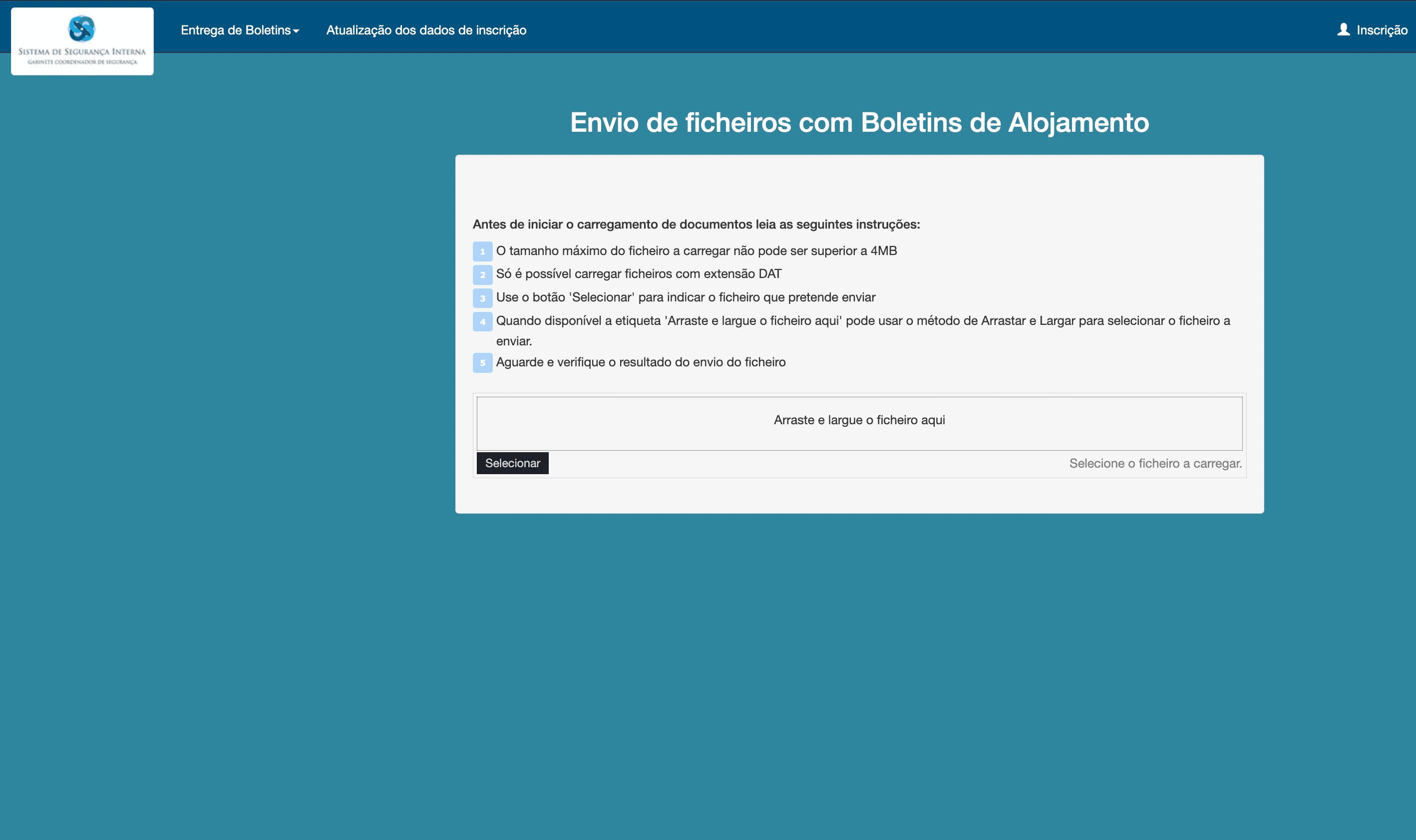Click the 'Arraste e largue o ficheiro aqui' drop zone
This screenshot has height=840, width=1416.
point(859,423)
